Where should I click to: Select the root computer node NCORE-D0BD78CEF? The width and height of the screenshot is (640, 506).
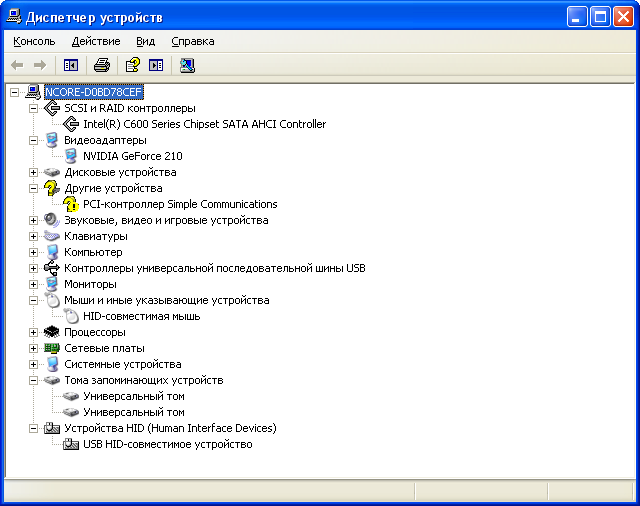point(95,92)
